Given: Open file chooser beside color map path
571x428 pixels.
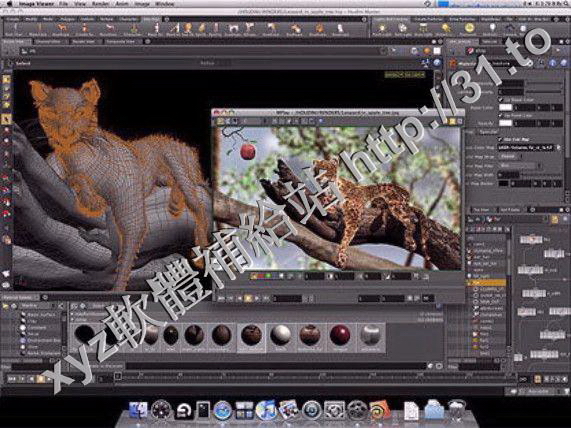Looking at the screenshot, I should pyautogui.click(x=559, y=148).
